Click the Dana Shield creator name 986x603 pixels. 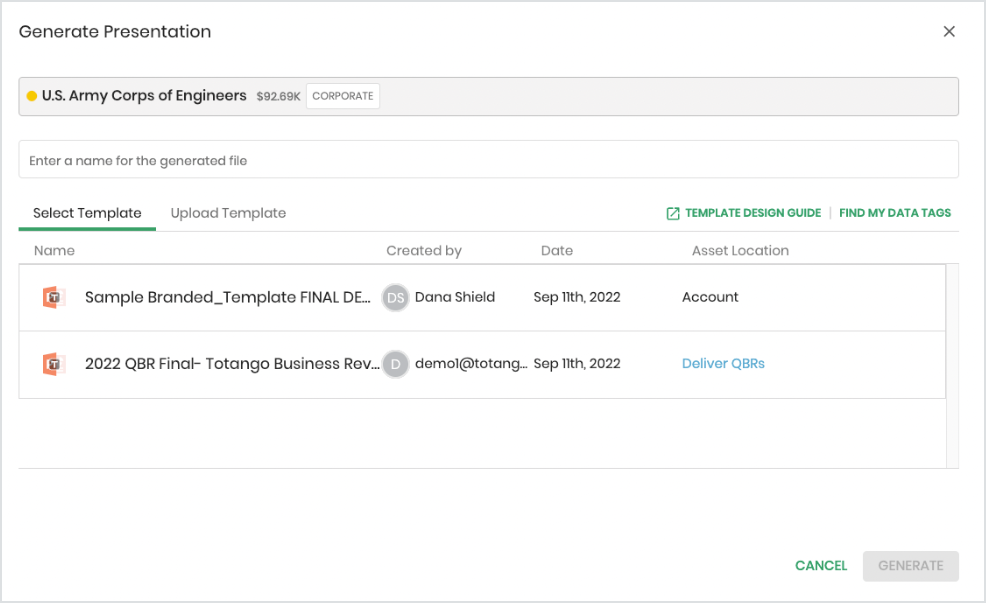455,297
